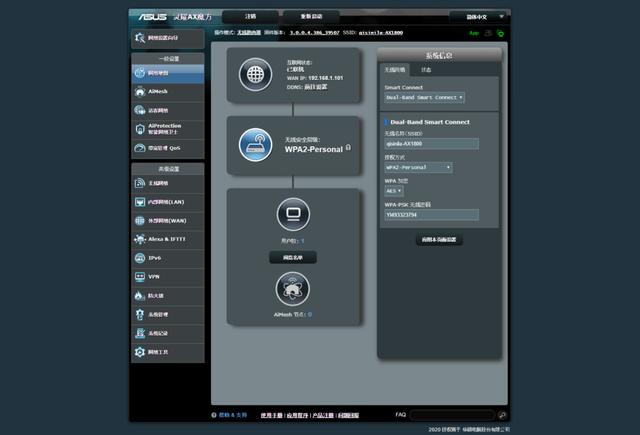The width and height of the screenshot is (640, 435).
Task: Click the green network status icon at top right
Action: [x=500, y=33]
